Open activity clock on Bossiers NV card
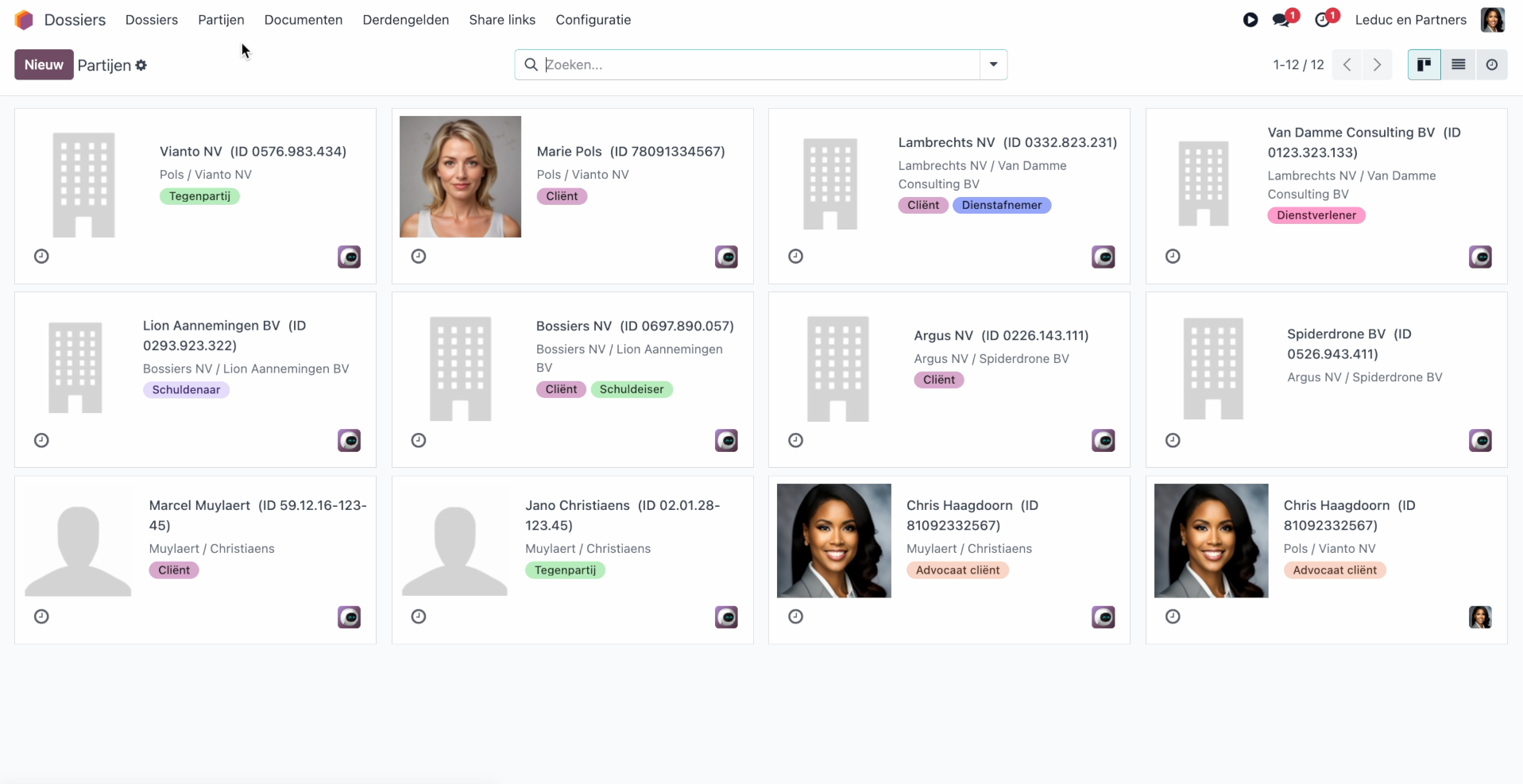This screenshot has height=784, width=1523. pyautogui.click(x=419, y=440)
